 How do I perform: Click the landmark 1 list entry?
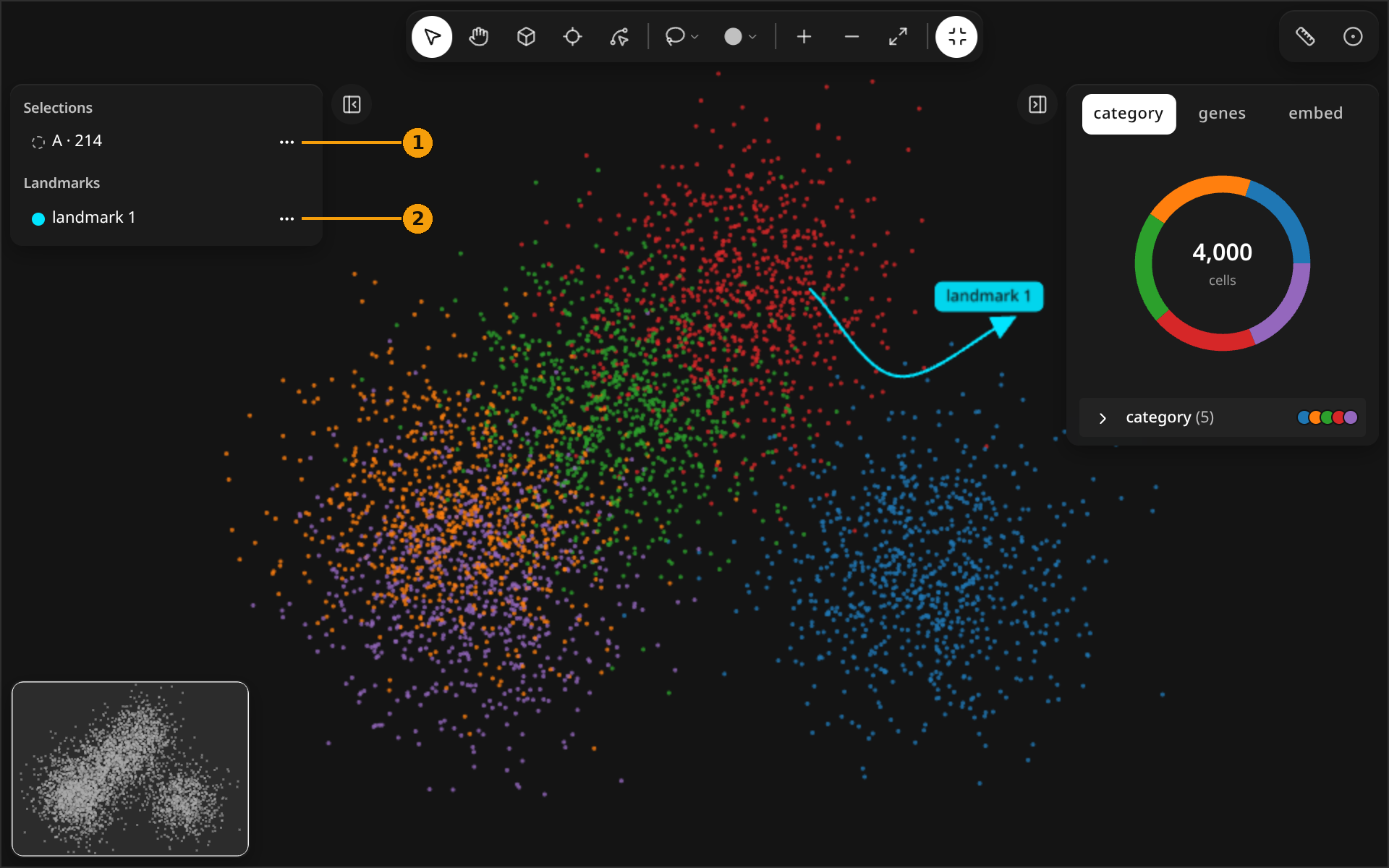coord(166,218)
